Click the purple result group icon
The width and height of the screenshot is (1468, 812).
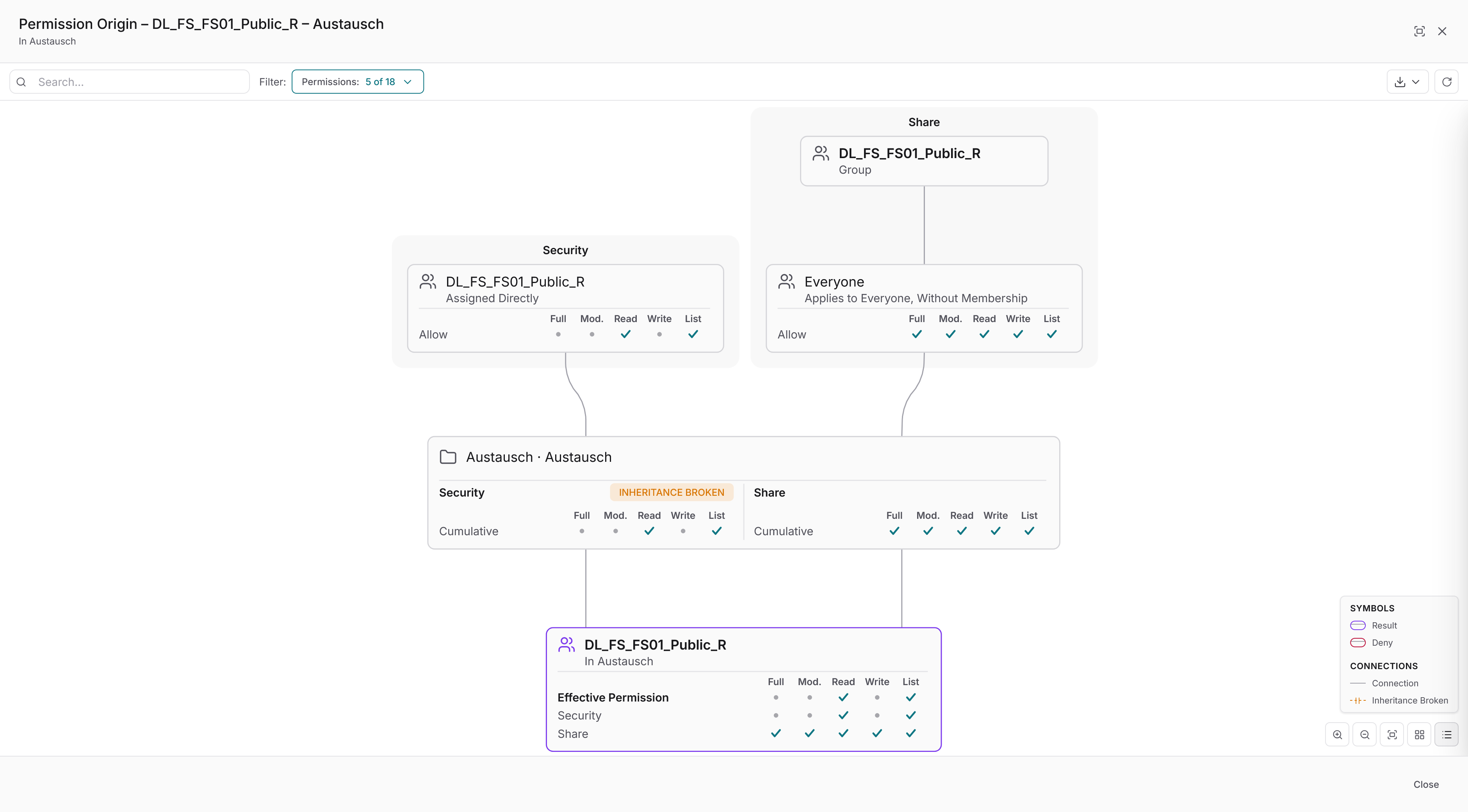pos(567,644)
